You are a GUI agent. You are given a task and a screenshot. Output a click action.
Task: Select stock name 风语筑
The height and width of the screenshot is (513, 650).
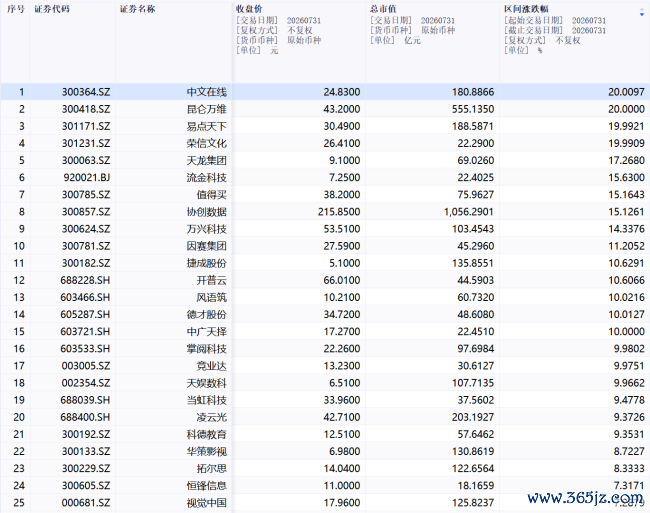coord(211,297)
